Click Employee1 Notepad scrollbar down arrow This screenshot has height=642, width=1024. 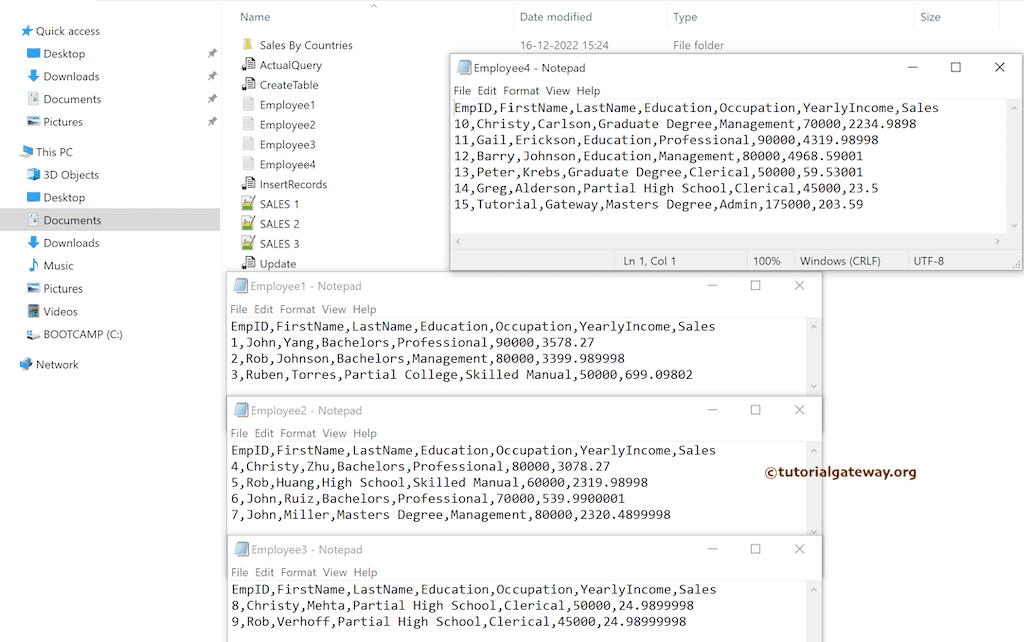814,386
